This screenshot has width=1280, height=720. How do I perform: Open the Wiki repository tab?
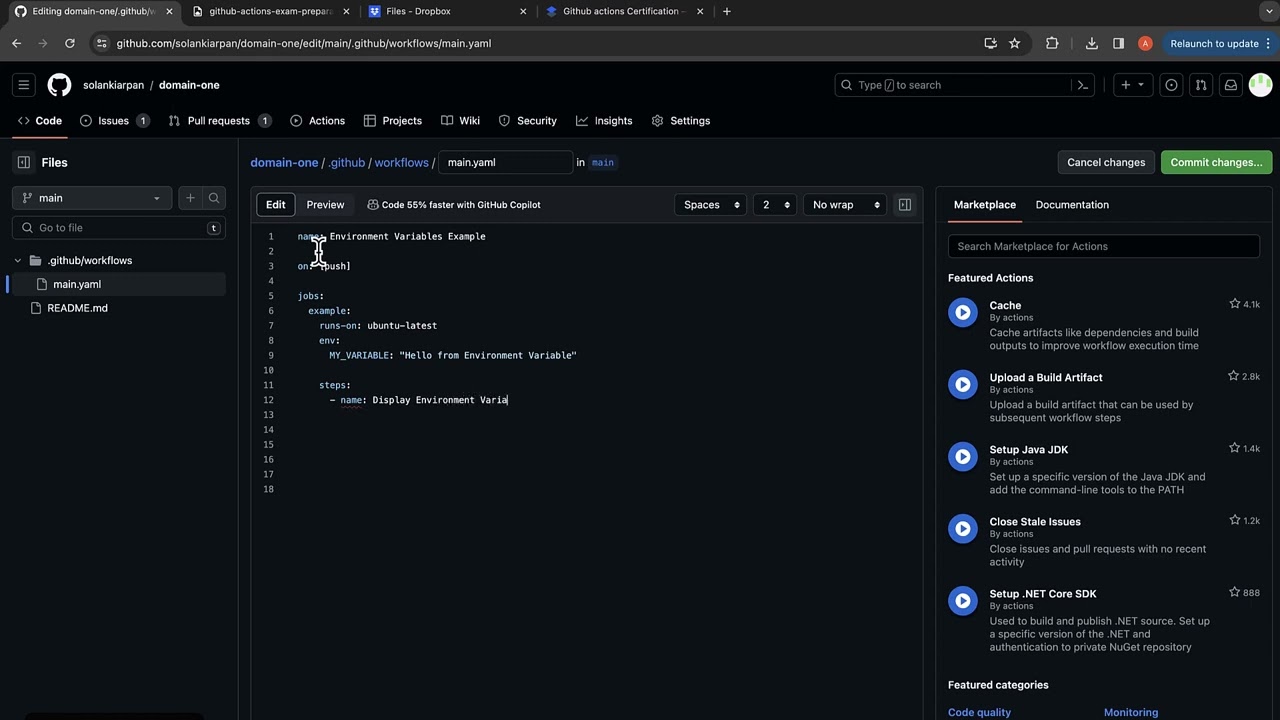tap(460, 121)
